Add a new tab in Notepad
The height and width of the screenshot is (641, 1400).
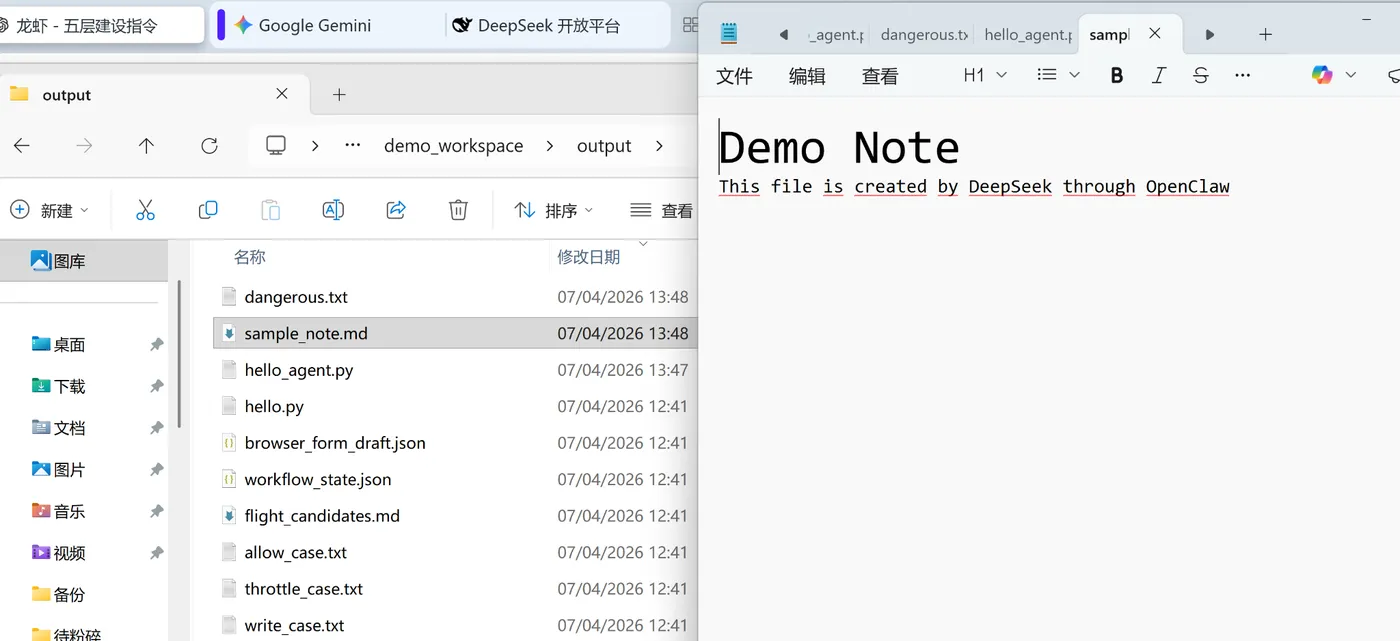1265,34
